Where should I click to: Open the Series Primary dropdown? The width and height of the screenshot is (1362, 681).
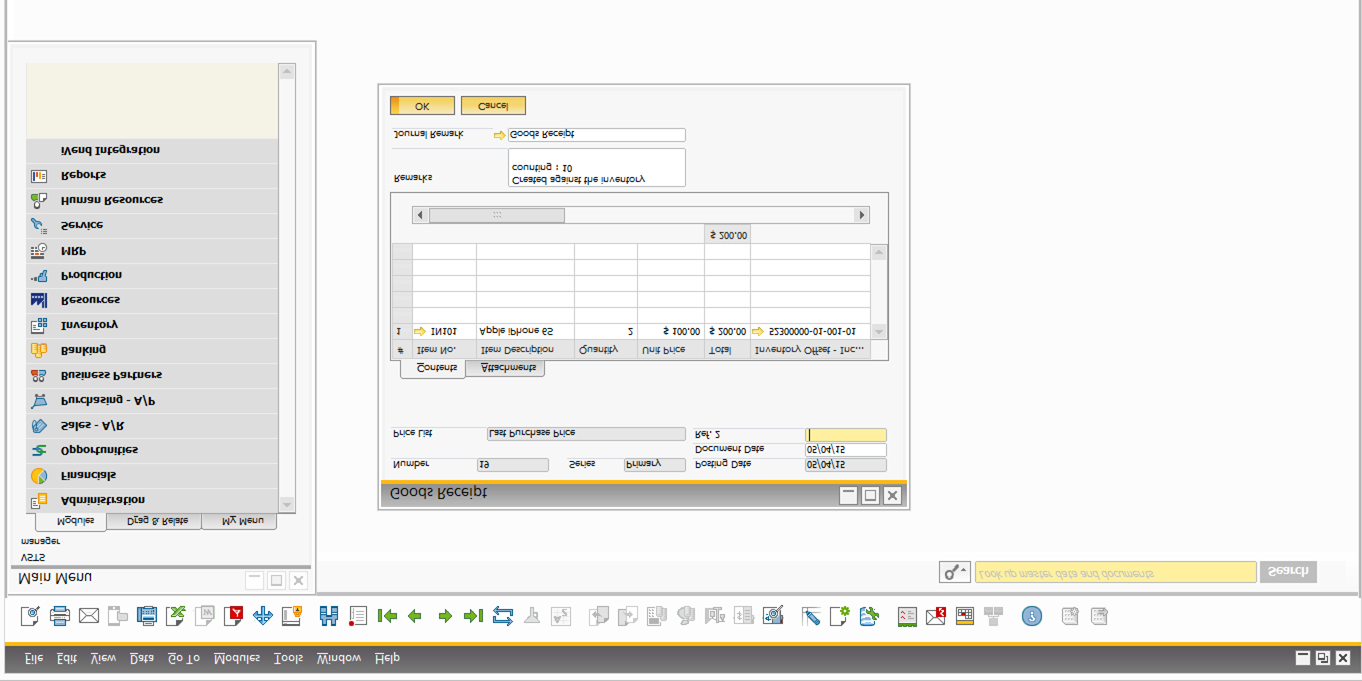click(655, 465)
